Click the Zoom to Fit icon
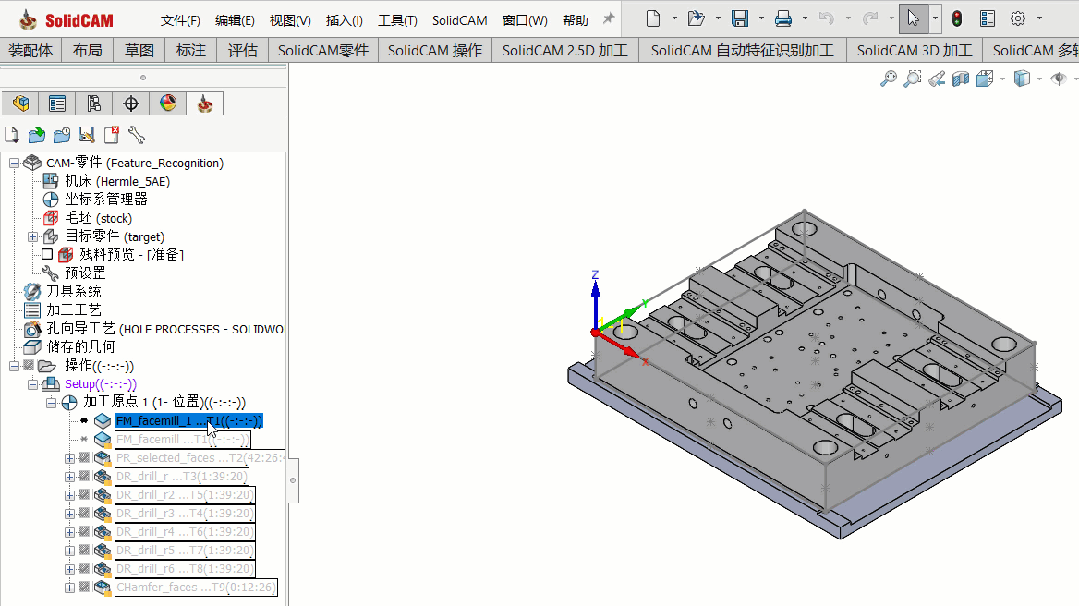Image resolution: width=1079 pixels, height=606 pixels. click(x=888, y=79)
